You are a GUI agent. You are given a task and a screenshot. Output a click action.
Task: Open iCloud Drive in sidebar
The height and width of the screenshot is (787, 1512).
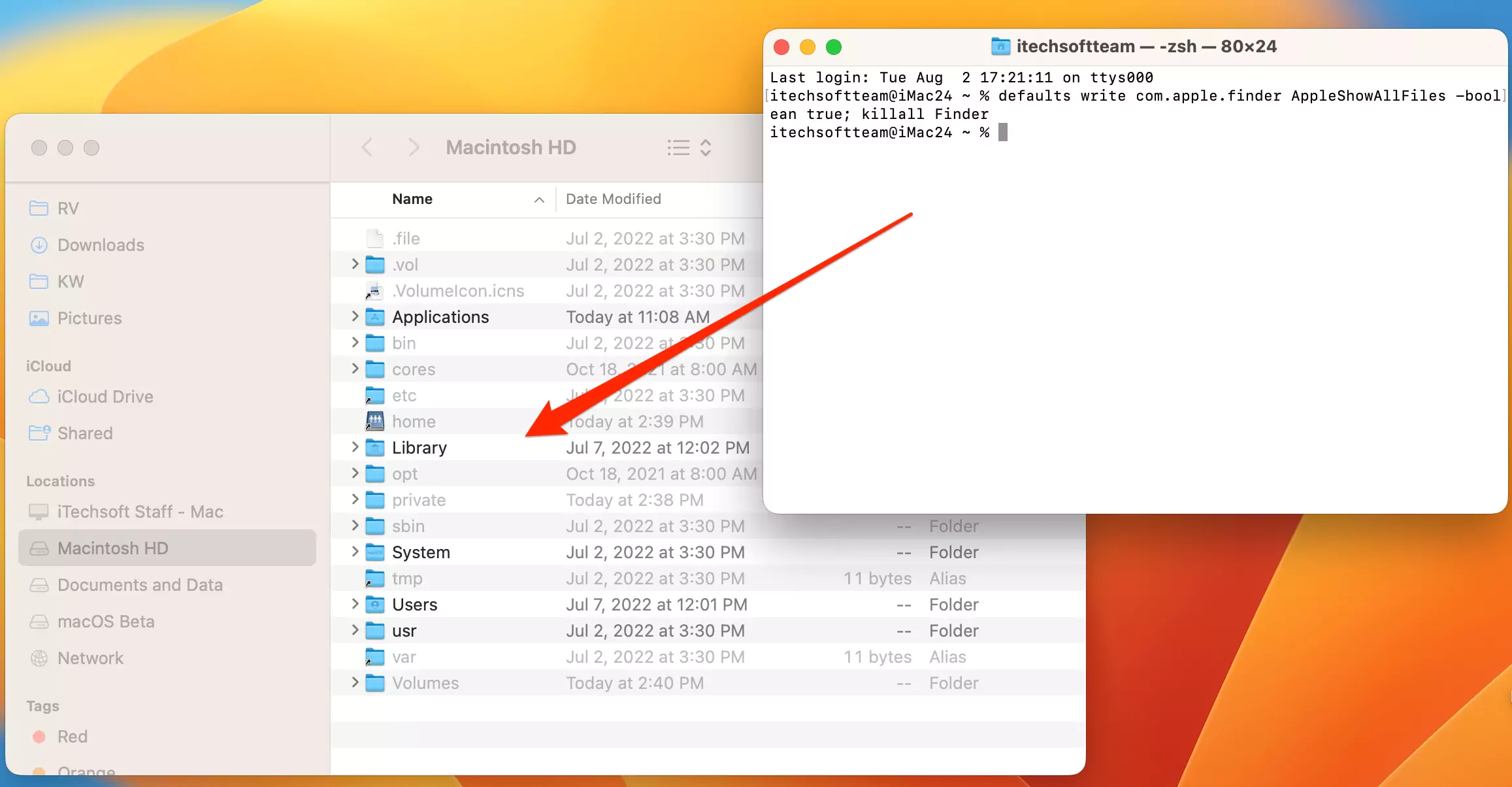click(x=91, y=397)
